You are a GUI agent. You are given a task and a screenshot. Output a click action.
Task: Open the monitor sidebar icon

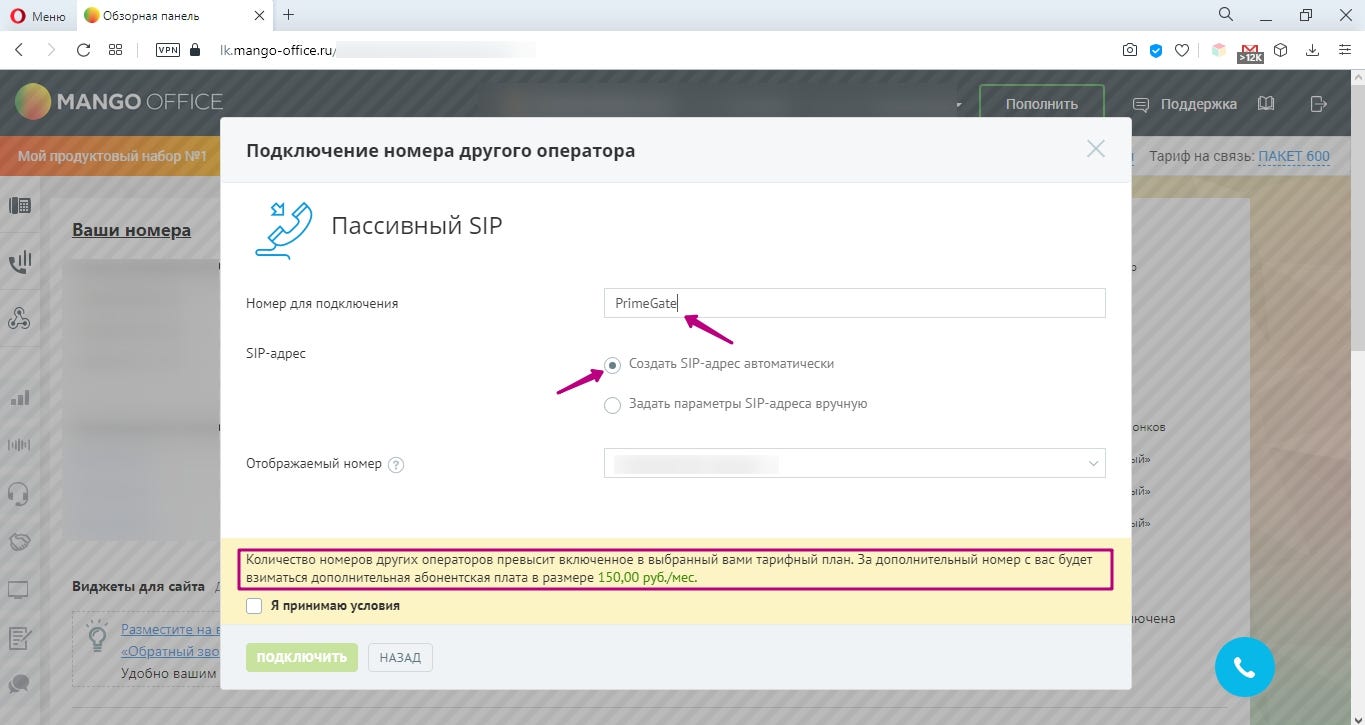(x=19, y=589)
